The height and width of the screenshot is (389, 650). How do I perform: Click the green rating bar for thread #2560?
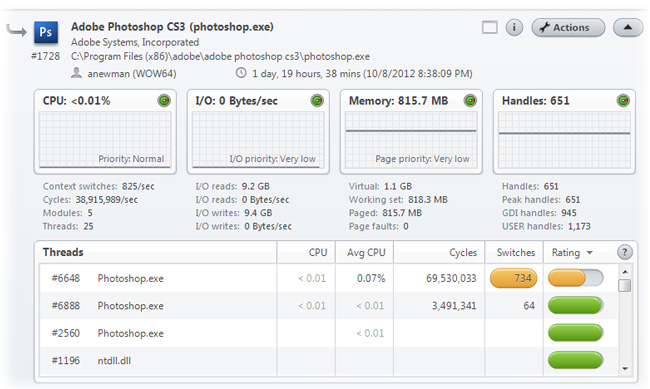575,333
